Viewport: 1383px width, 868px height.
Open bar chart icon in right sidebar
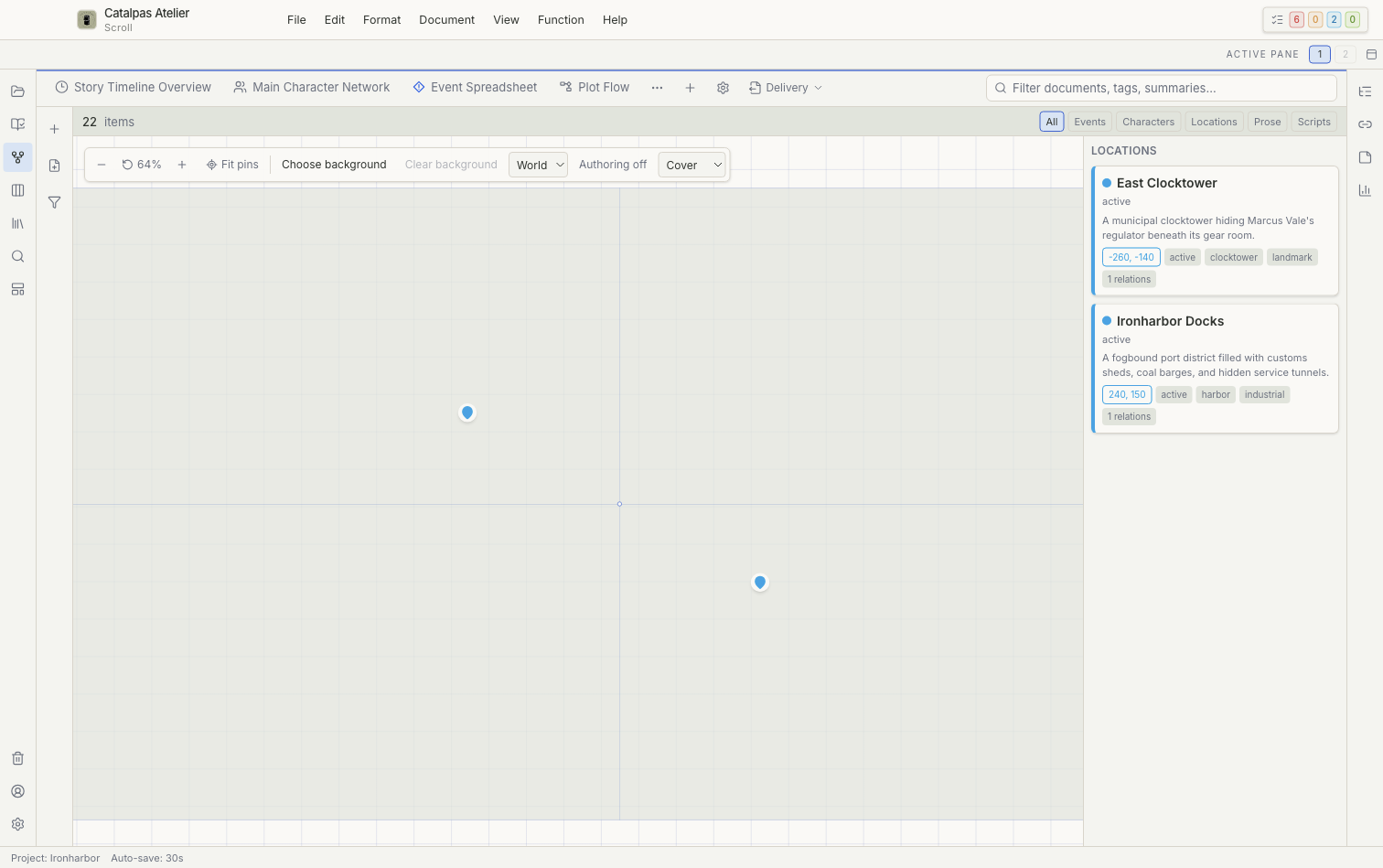tap(1365, 190)
